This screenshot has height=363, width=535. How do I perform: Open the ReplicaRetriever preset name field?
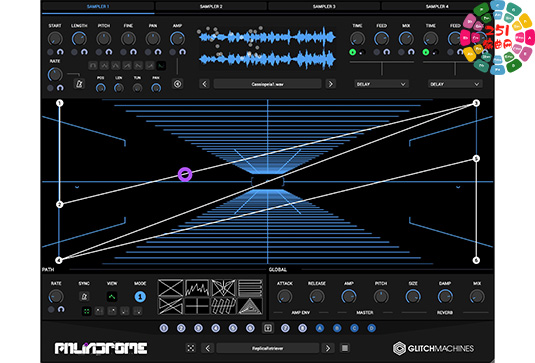[x=268, y=348]
